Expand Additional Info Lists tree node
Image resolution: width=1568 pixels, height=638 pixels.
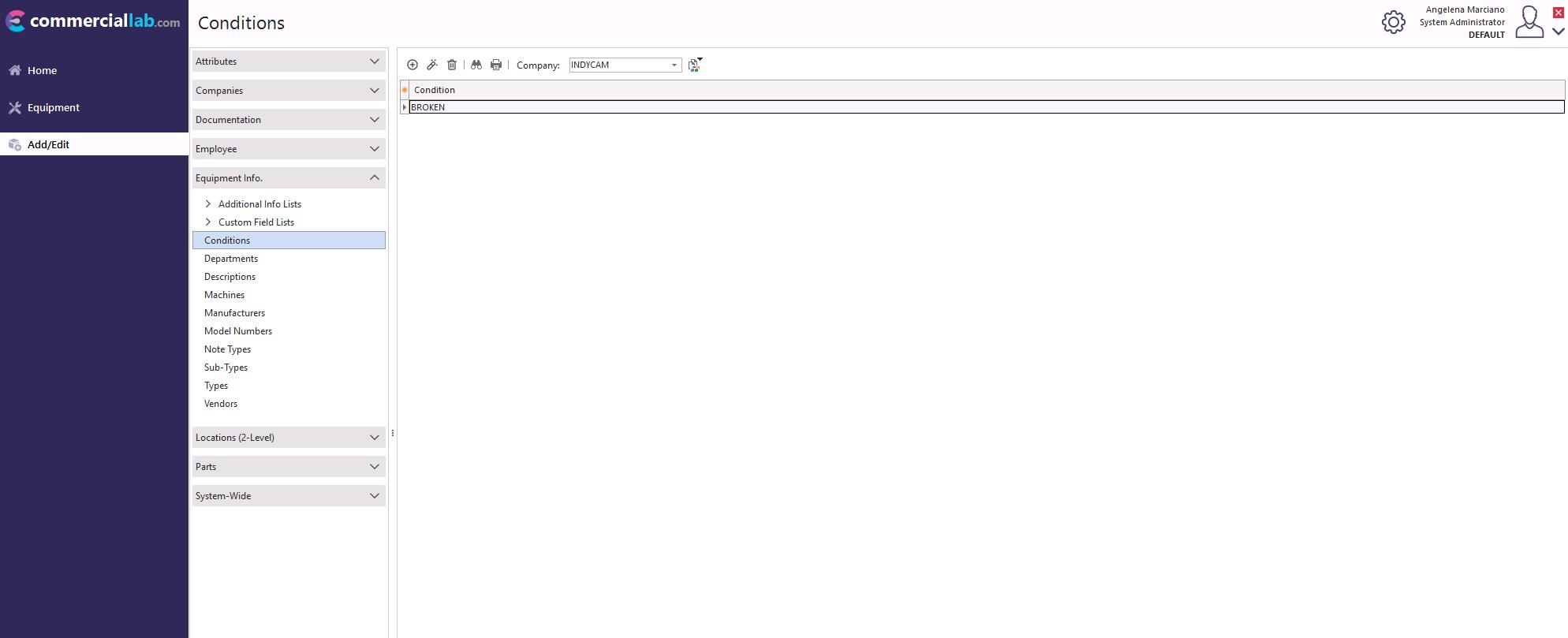click(x=208, y=204)
